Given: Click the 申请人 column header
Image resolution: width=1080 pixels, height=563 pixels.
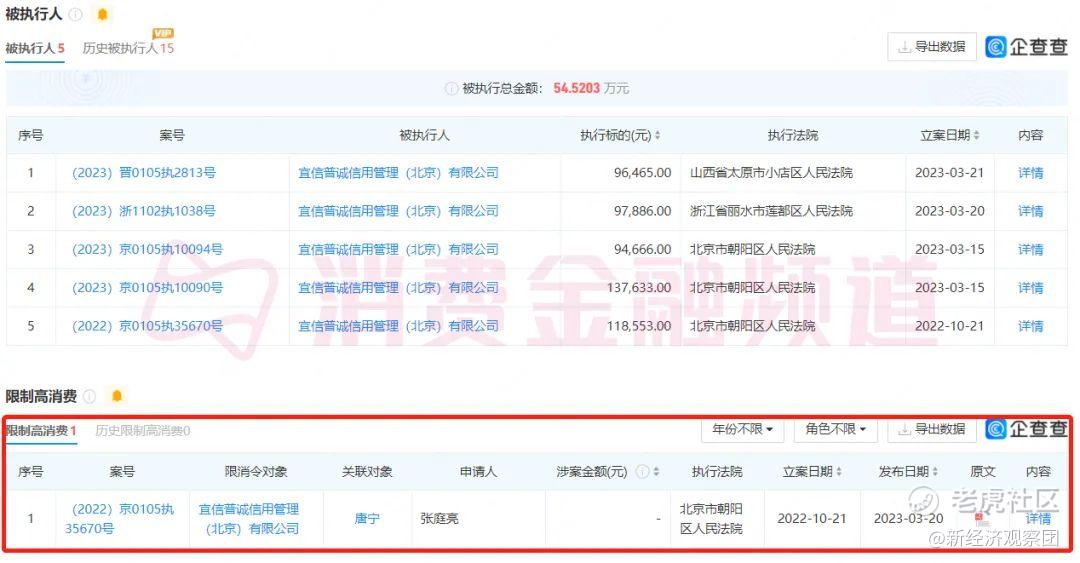Looking at the screenshot, I should 479,472.
